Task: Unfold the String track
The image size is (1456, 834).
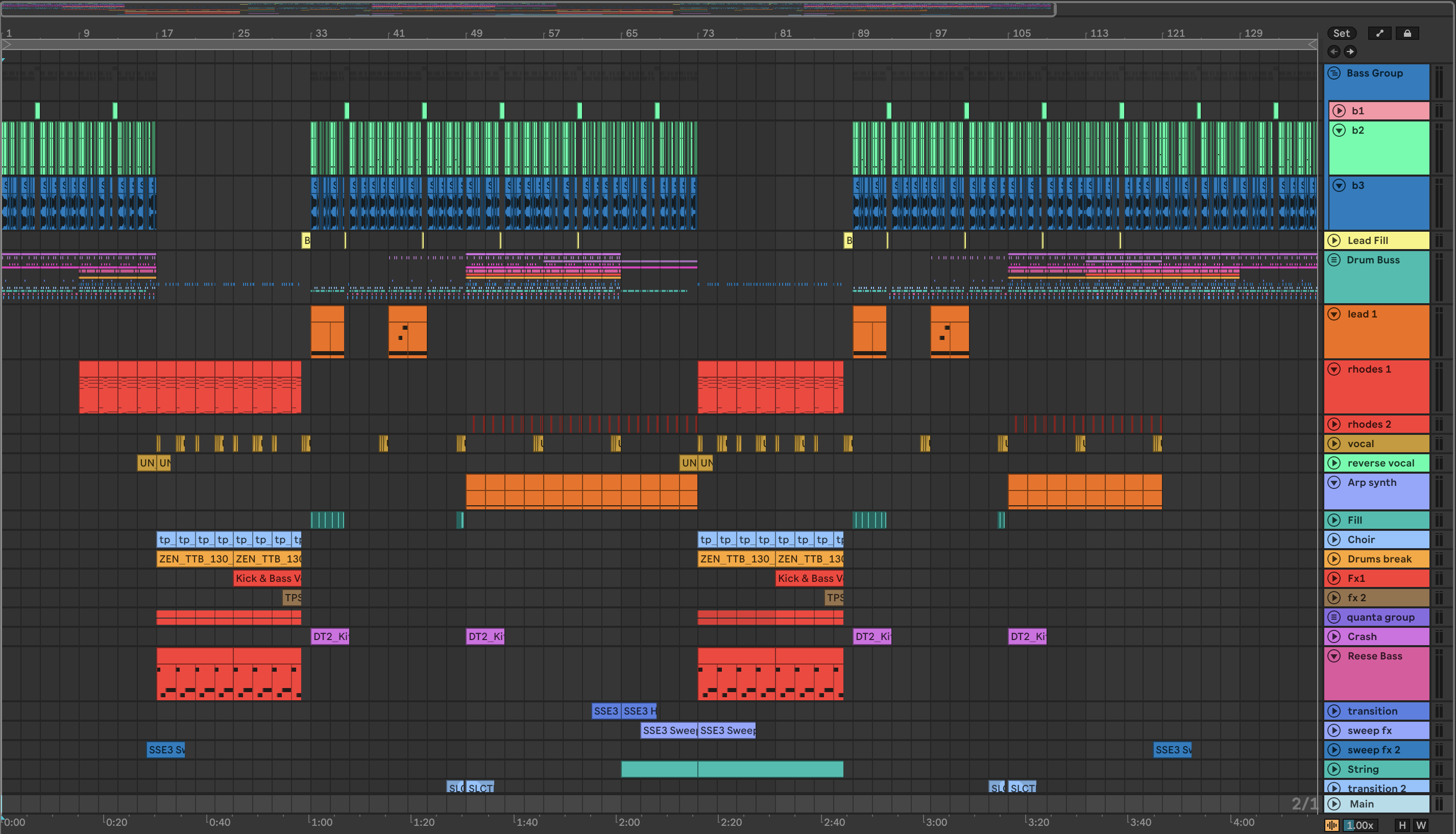Action: [1334, 769]
